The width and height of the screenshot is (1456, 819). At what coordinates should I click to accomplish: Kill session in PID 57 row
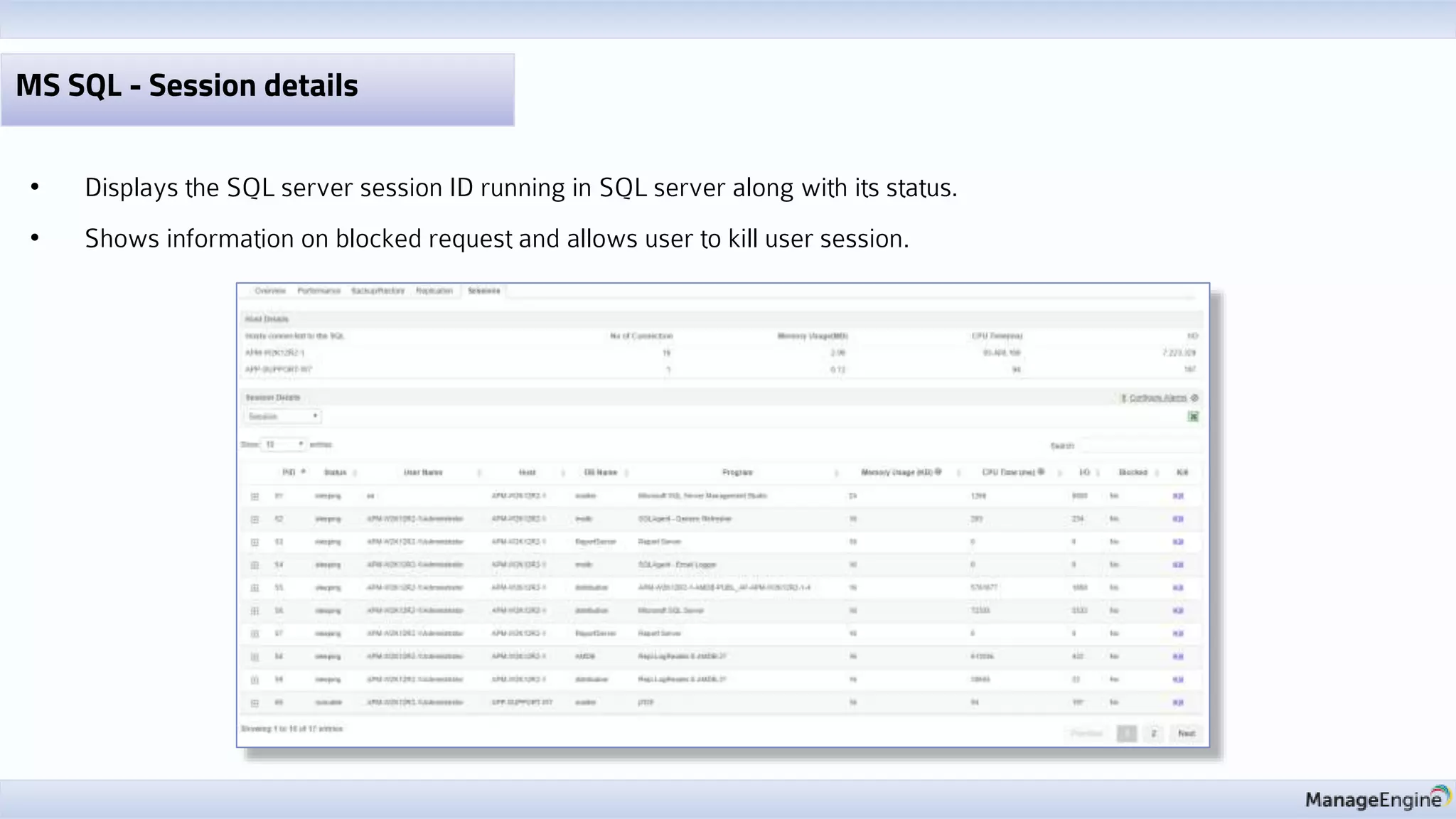1178,633
